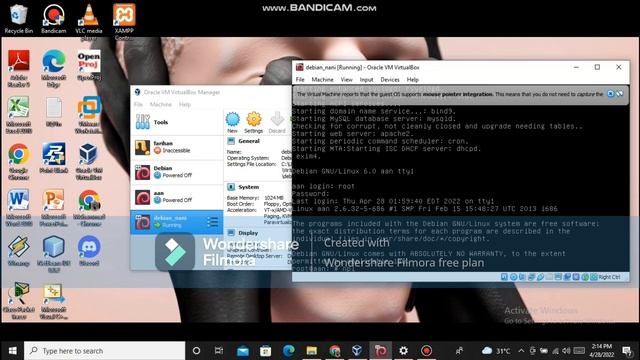
Task: Open Task View on taskbar
Action: (219, 351)
